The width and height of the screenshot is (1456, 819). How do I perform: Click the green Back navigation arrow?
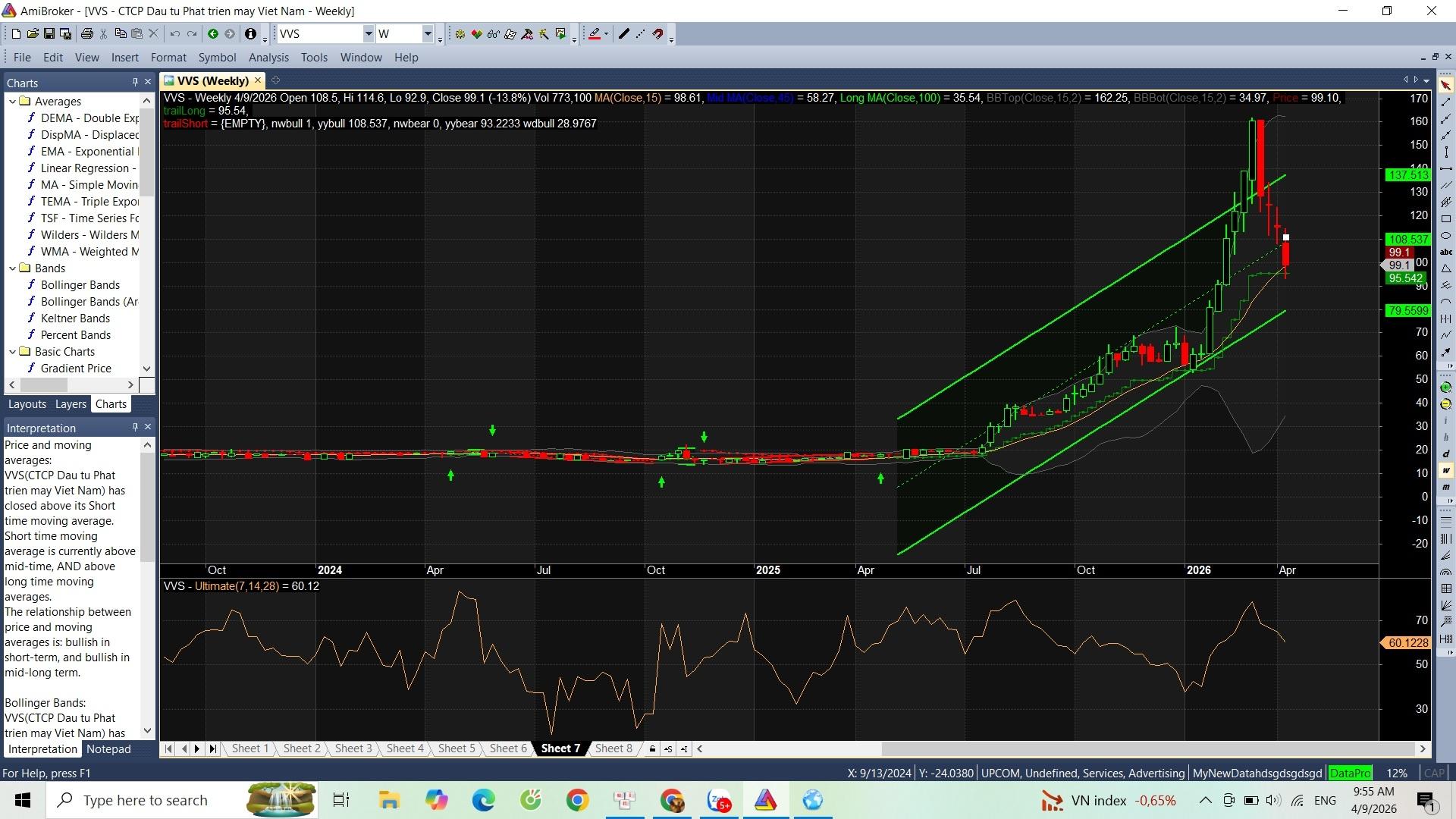tap(213, 34)
